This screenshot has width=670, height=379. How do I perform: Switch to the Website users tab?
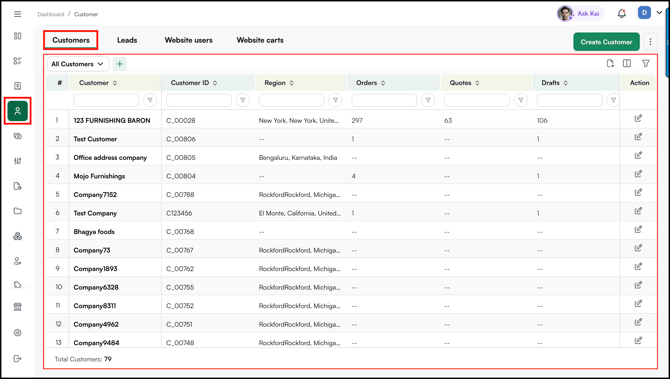click(188, 40)
